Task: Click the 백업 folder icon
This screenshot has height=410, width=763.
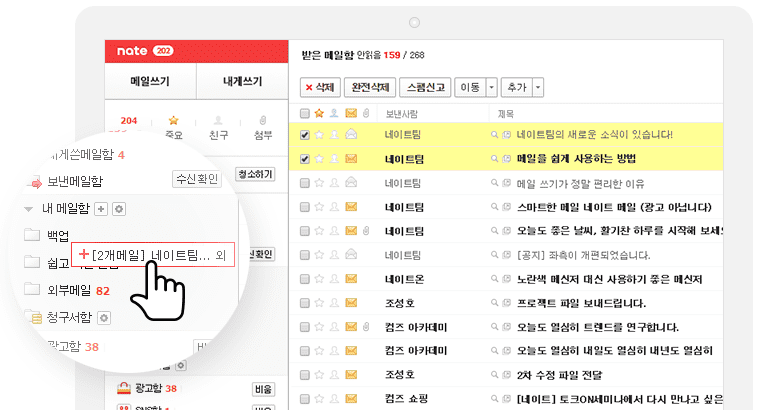Action: 32,235
